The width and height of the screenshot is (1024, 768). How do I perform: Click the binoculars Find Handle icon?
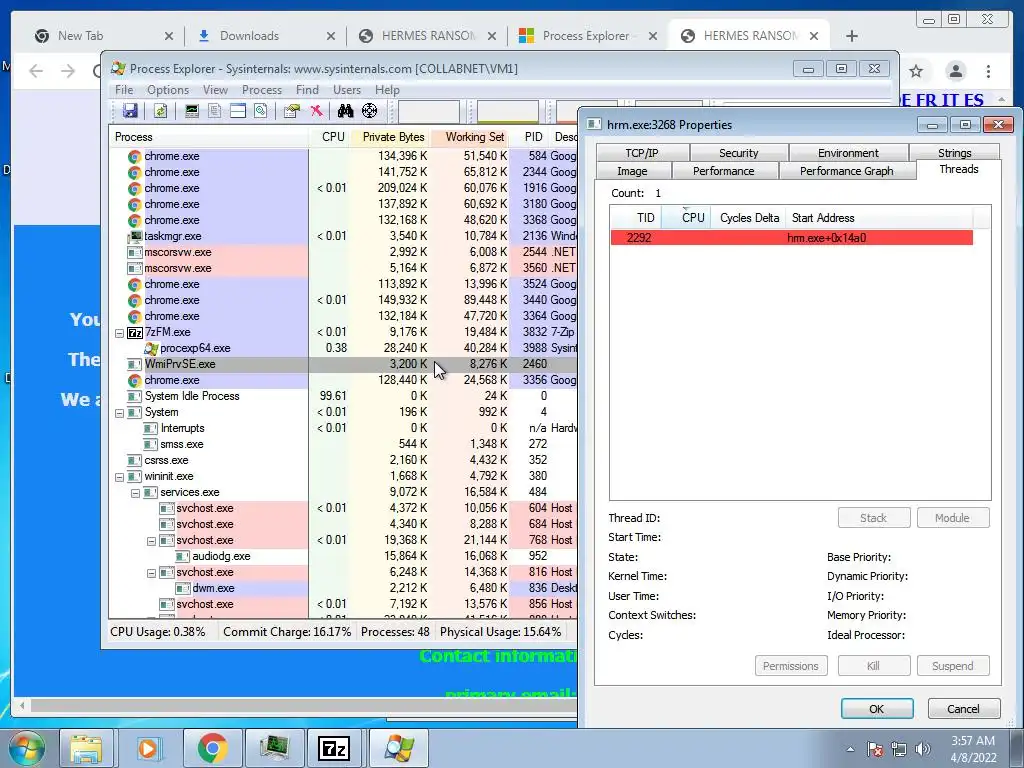pyautogui.click(x=345, y=110)
